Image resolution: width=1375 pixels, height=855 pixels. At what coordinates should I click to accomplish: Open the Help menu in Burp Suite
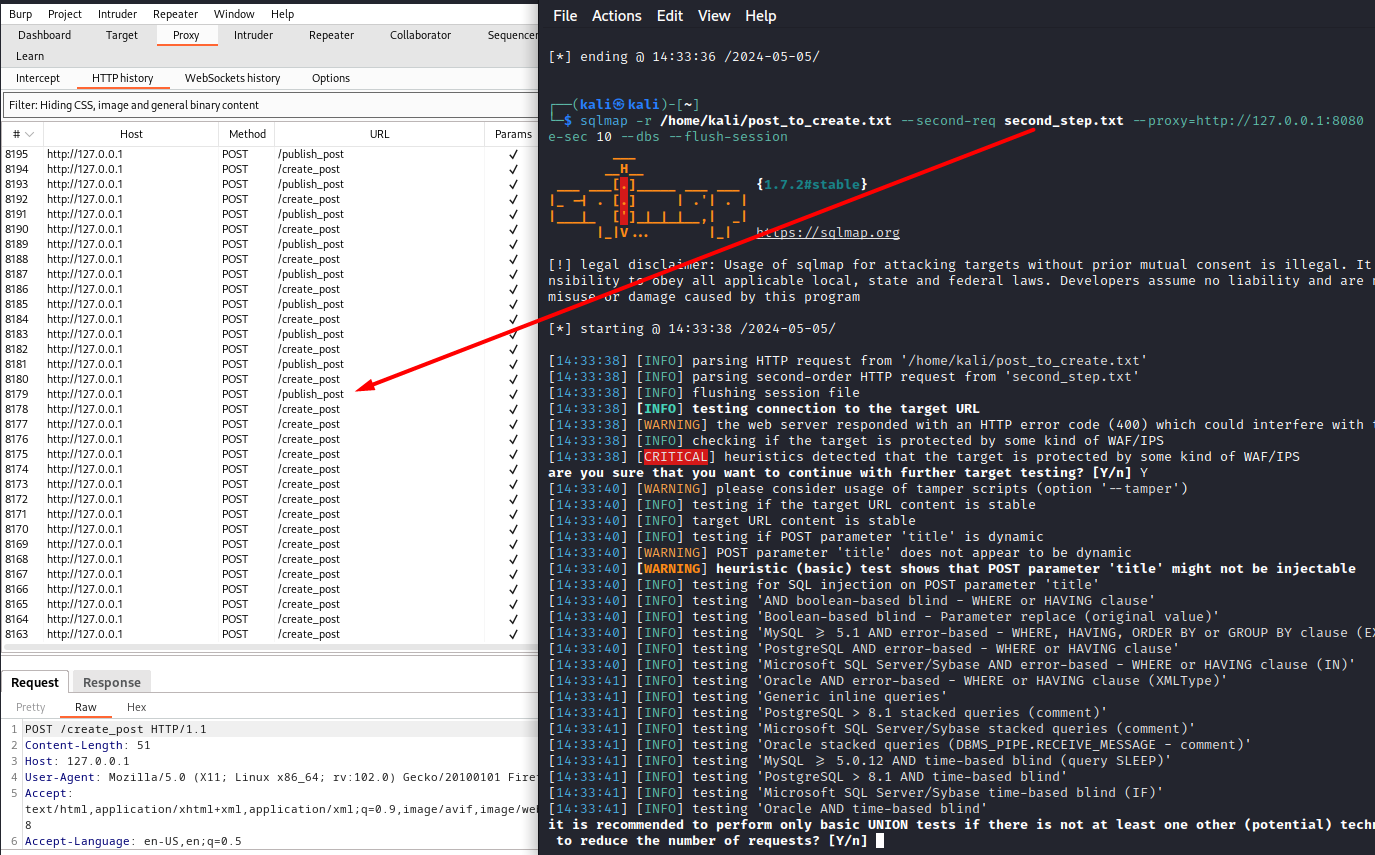283,14
